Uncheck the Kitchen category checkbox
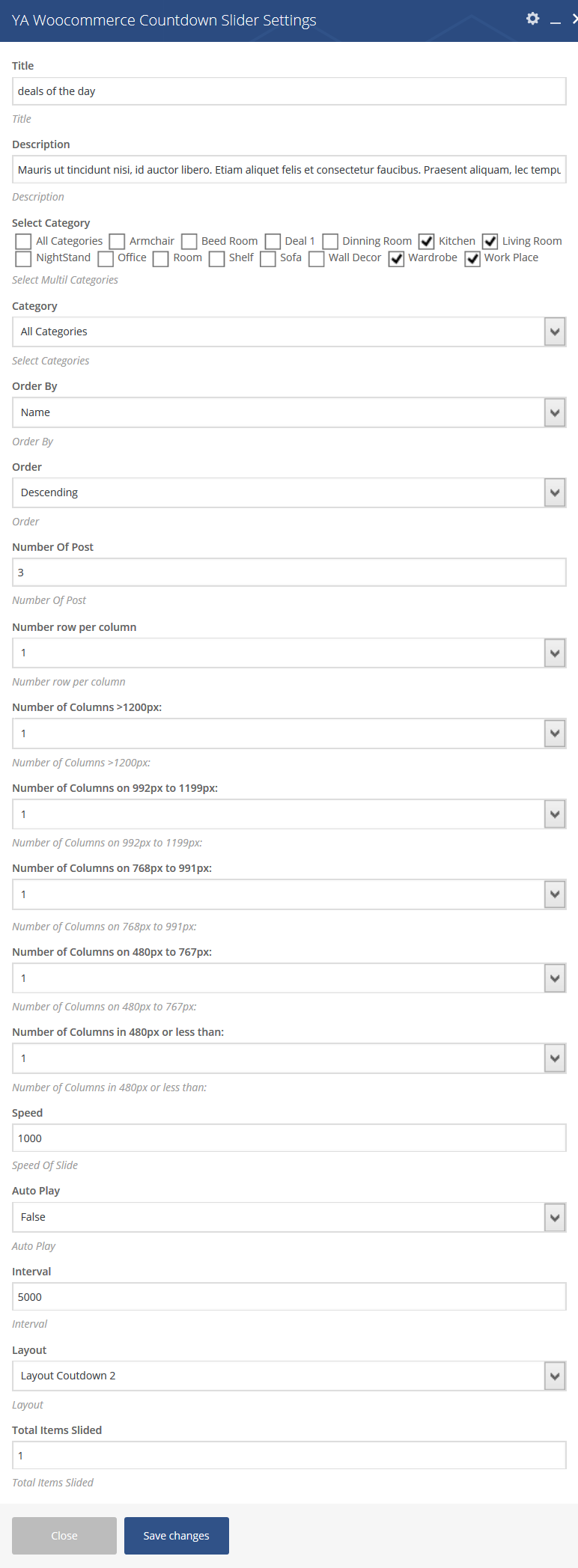This screenshot has width=578, height=1568. click(x=426, y=241)
